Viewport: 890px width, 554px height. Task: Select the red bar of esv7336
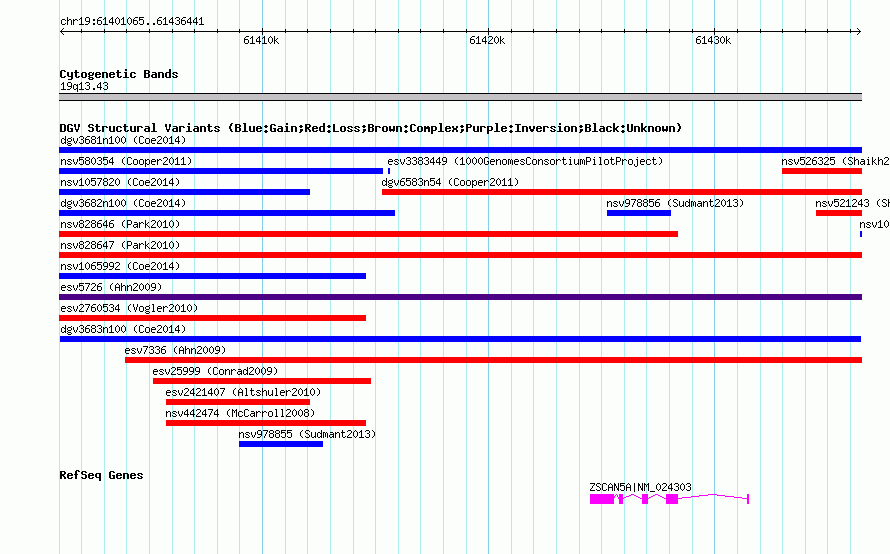tap(493, 360)
